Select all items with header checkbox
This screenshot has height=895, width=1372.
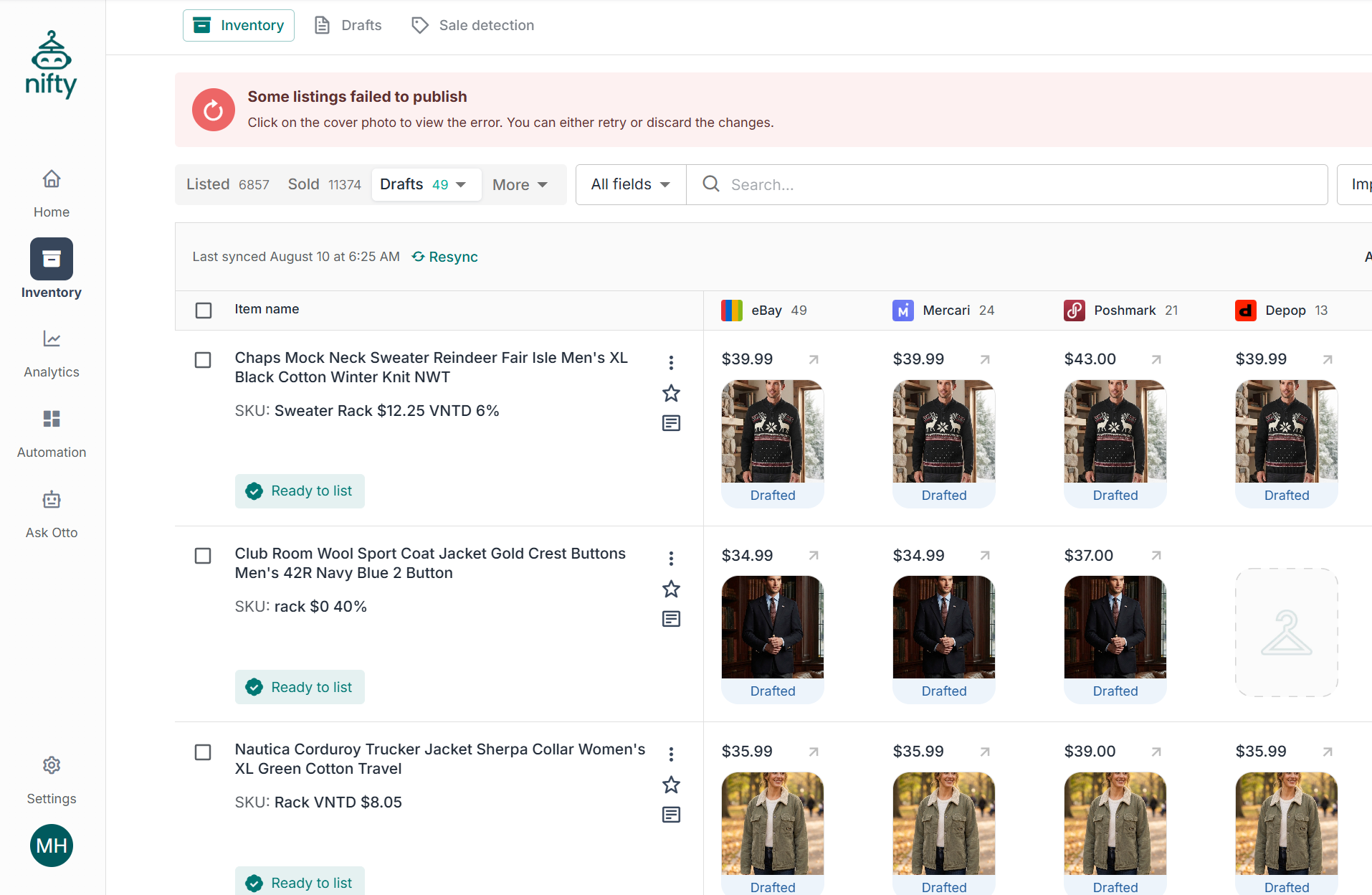[204, 310]
